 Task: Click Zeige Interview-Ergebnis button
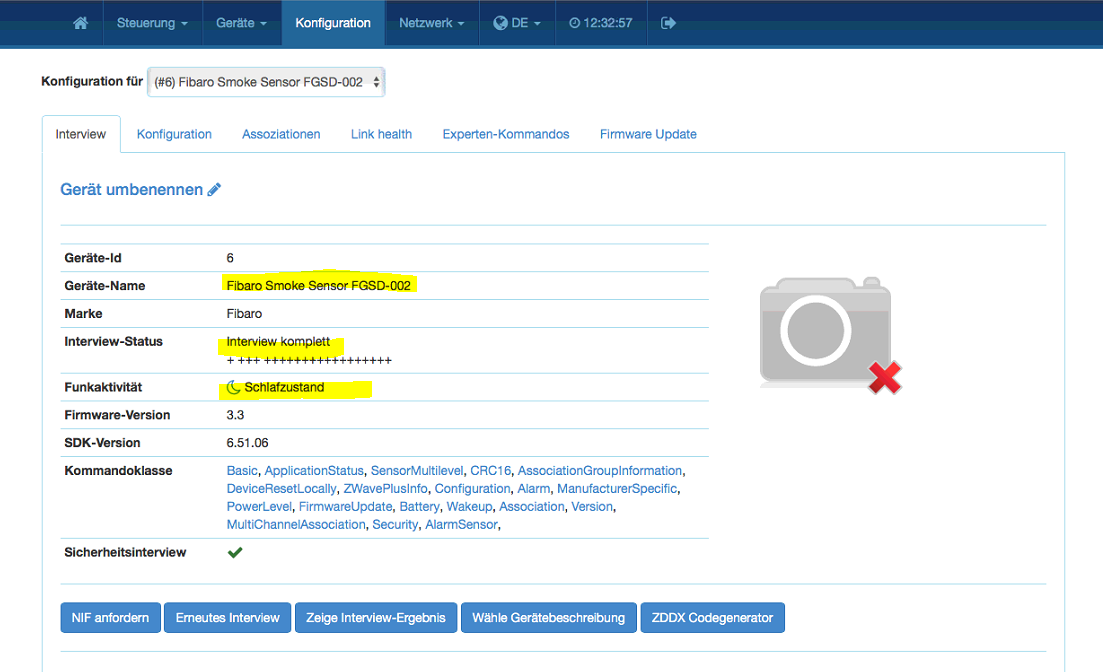point(376,618)
